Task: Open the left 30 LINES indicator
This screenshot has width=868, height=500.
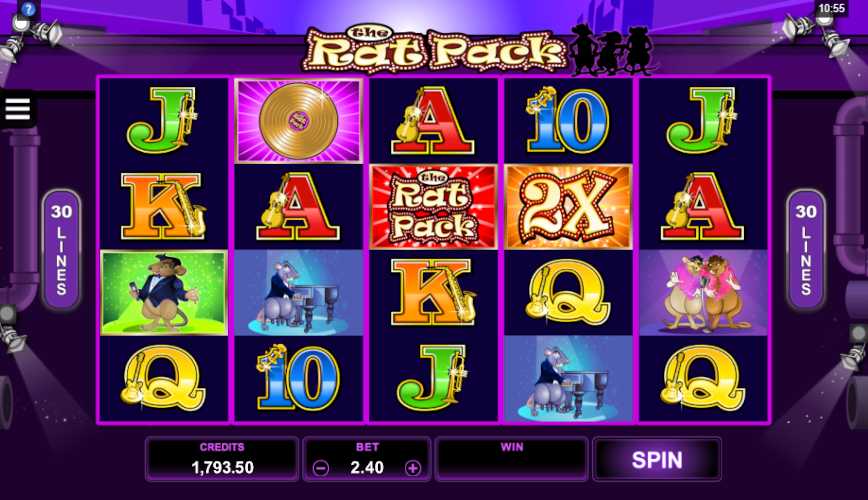Action: tap(61, 249)
